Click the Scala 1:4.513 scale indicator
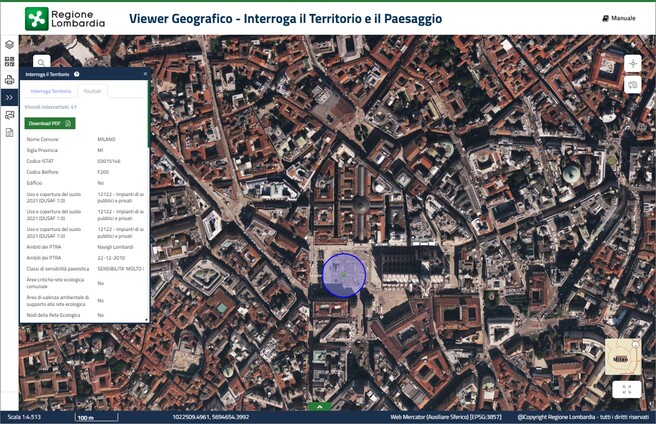The height and width of the screenshot is (424, 656). click(24, 417)
